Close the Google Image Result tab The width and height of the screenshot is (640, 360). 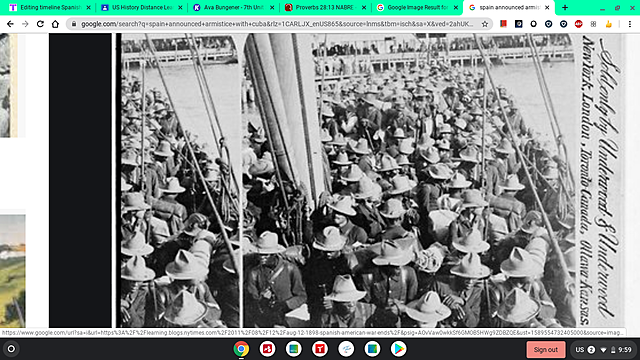pos(456,7)
